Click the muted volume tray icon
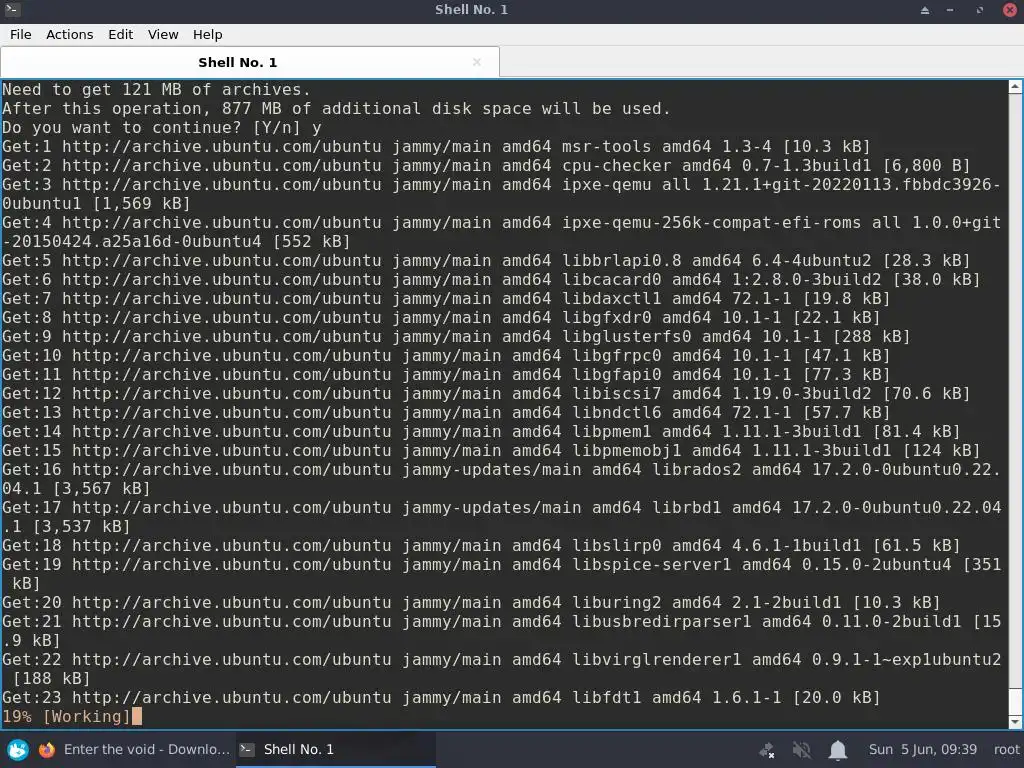 tap(801, 750)
